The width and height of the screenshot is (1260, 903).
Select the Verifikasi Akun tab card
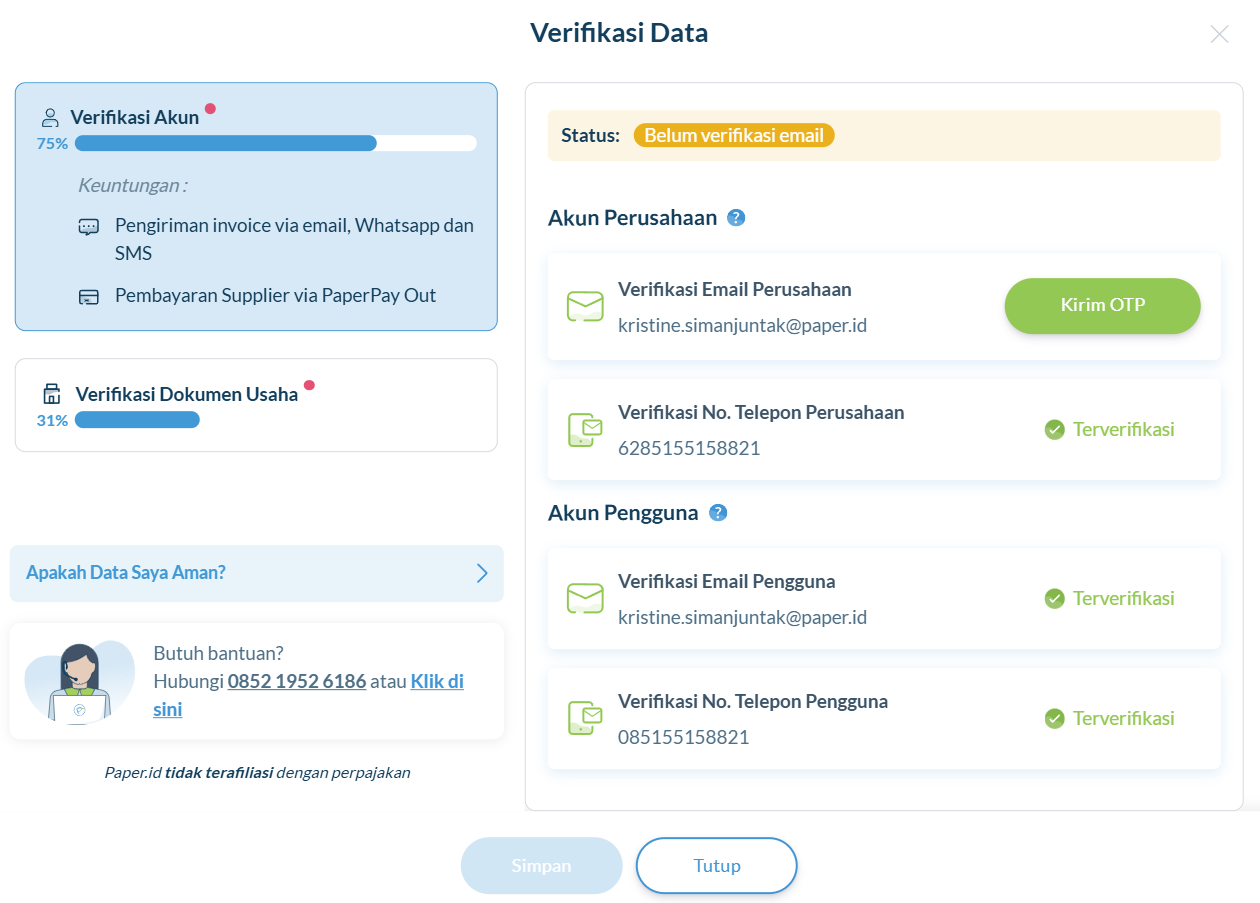[x=256, y=206]
